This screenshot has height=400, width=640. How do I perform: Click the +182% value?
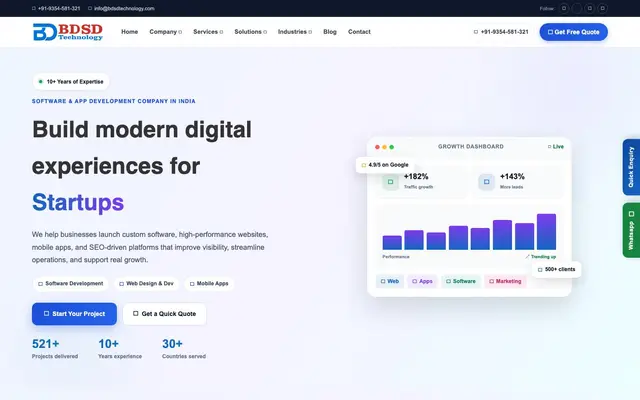coord(416,177)
